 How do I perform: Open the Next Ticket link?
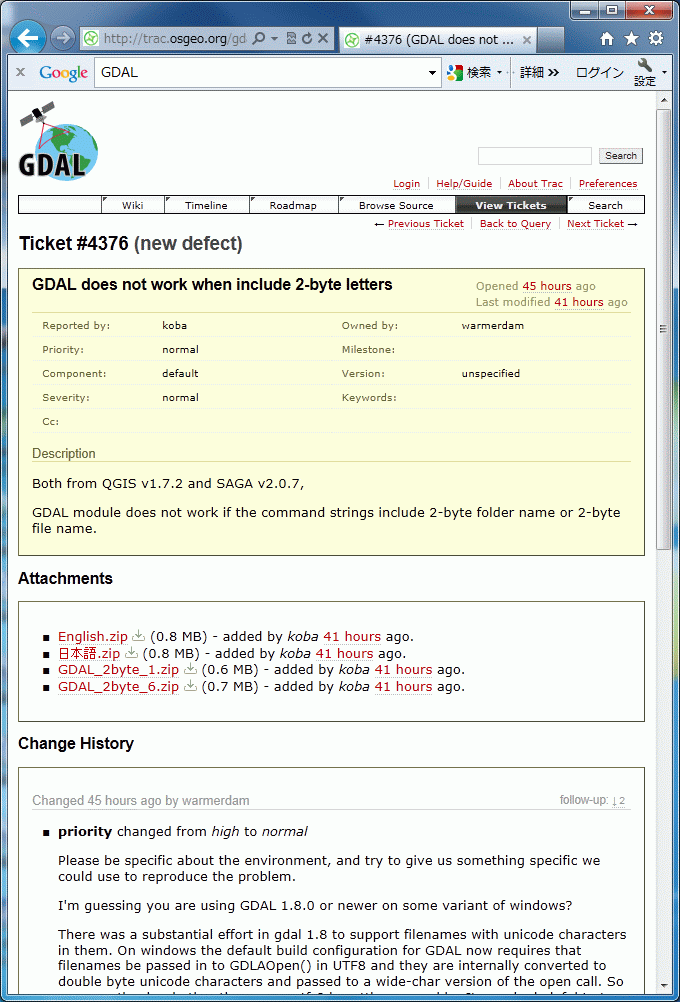(595, 224)
